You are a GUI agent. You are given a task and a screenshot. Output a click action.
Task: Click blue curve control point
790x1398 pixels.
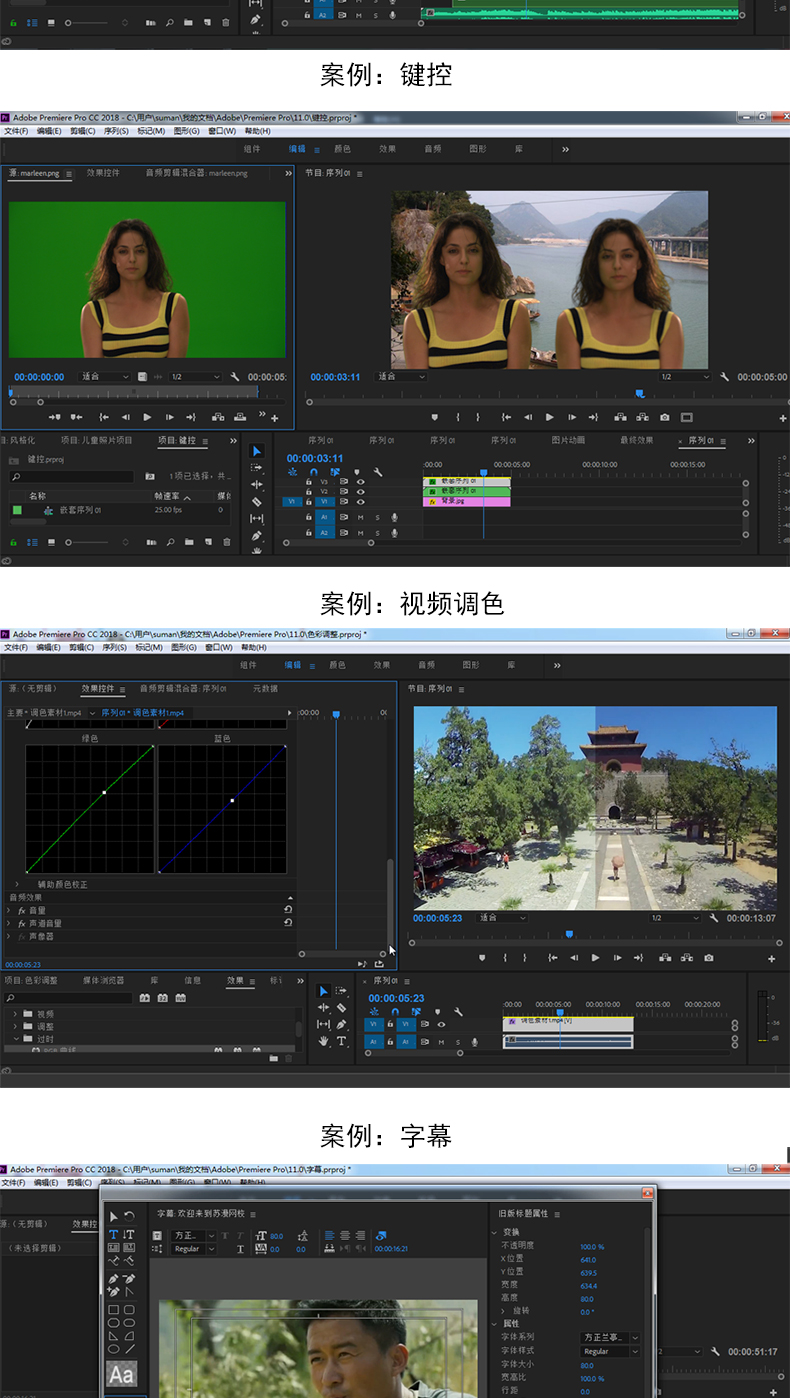tap(232, 800)
